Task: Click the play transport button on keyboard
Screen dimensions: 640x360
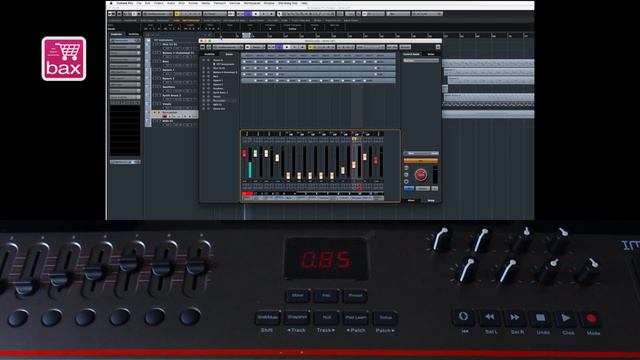Action: coord(566,318)
